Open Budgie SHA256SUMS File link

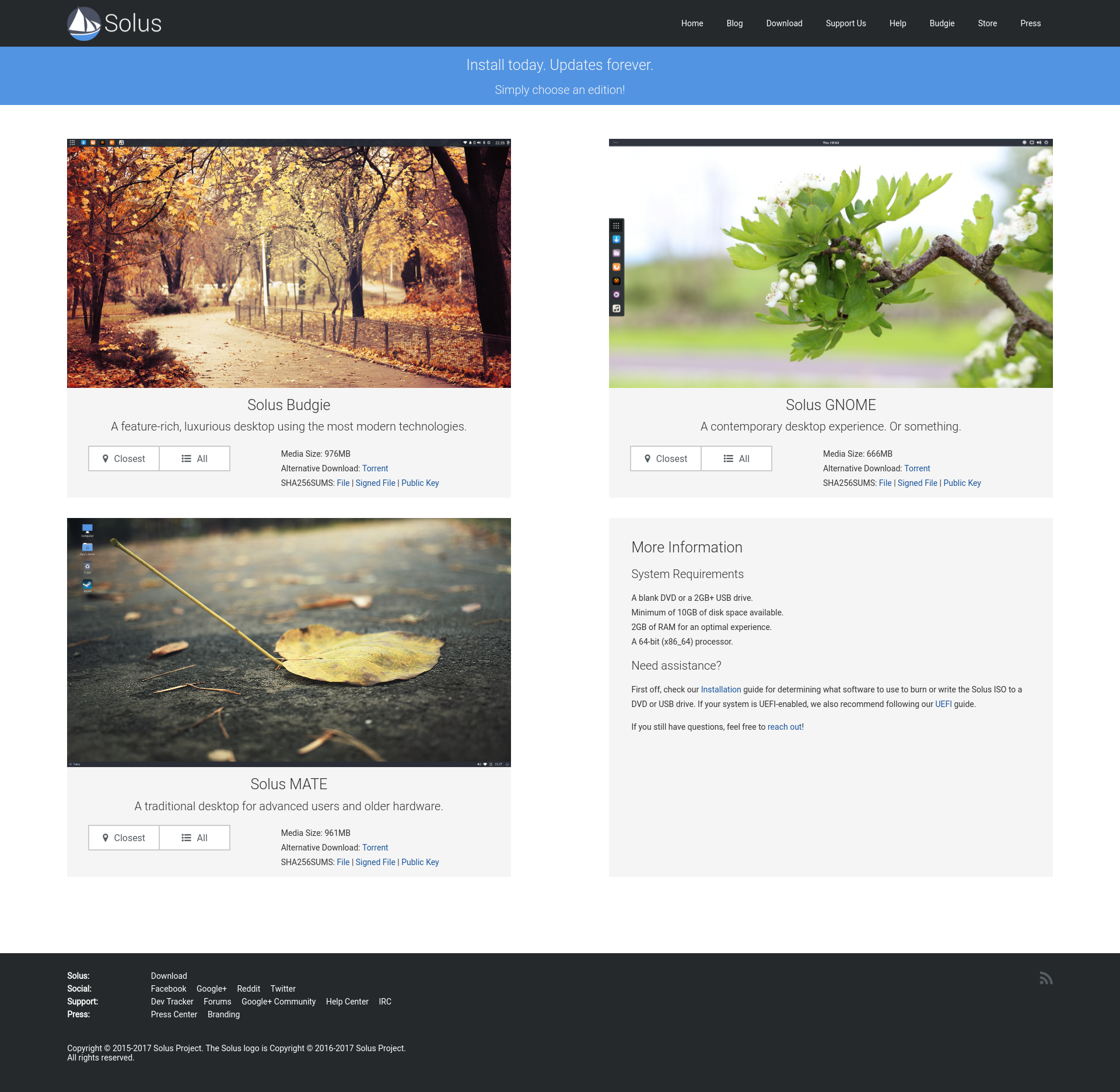click(343, 483)
